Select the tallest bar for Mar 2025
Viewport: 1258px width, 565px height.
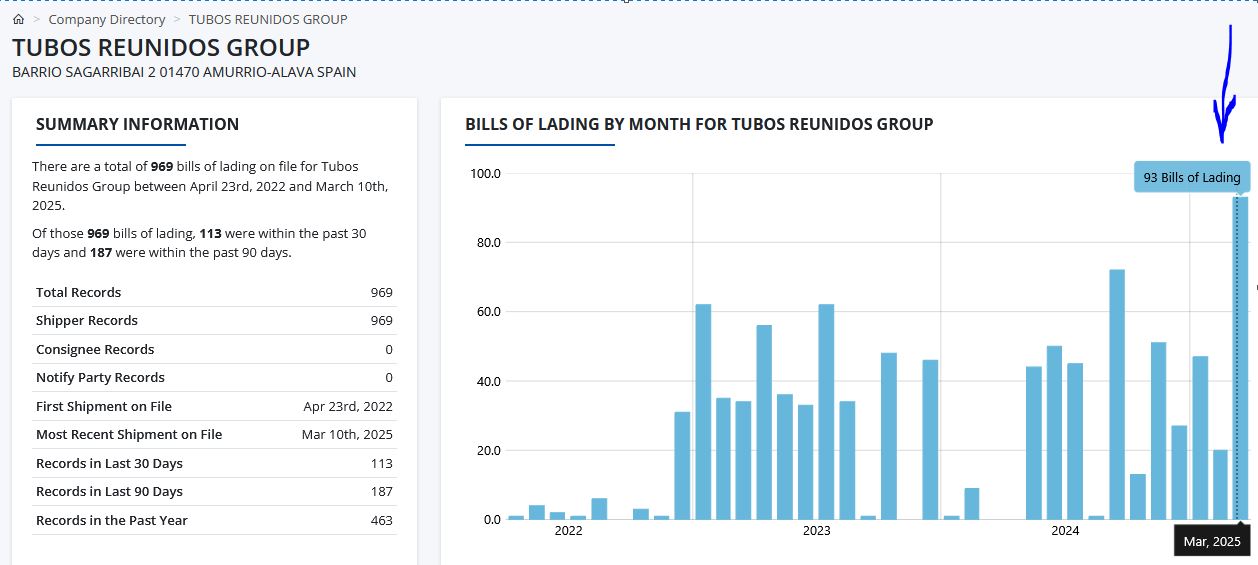pyautogui.click(x=1240, y=358)
